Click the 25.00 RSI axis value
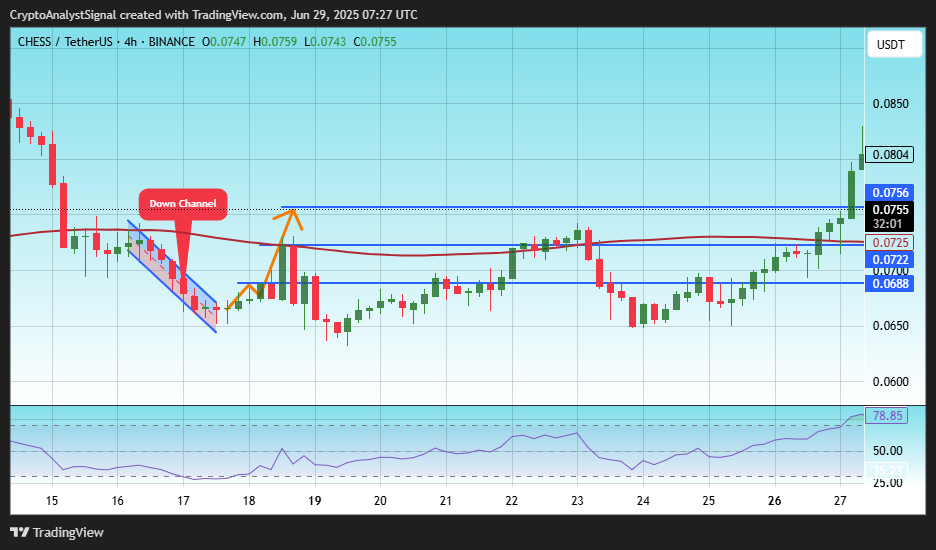 [x=888, y=483]
